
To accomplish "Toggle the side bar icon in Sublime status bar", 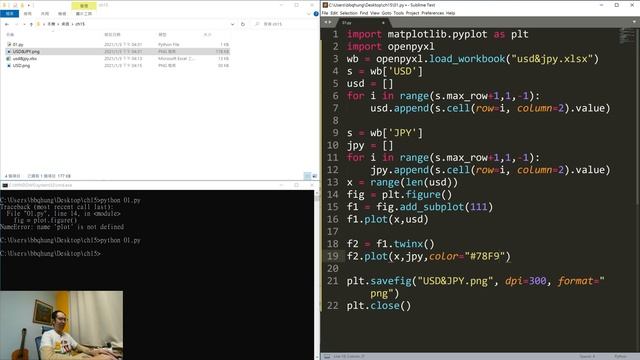I will pos(327,356).
